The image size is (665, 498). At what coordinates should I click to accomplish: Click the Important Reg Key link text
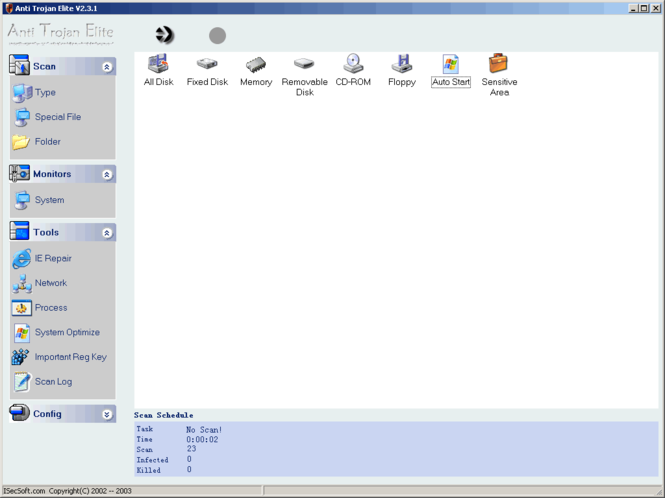[x=71, y=357]
